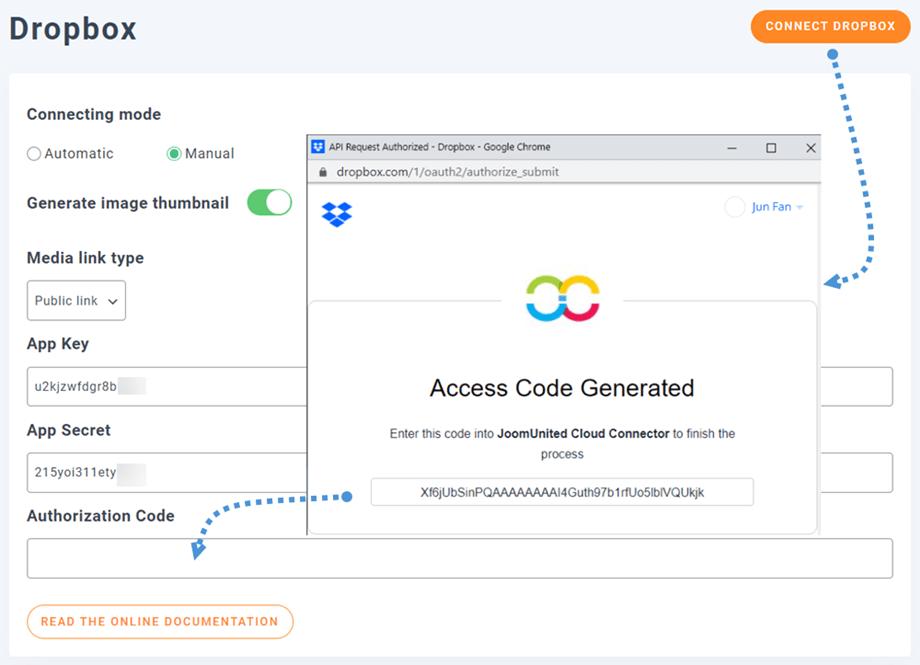Open Read the Online Documentation link
Viewport: 920px width, 665px height.
160,622
